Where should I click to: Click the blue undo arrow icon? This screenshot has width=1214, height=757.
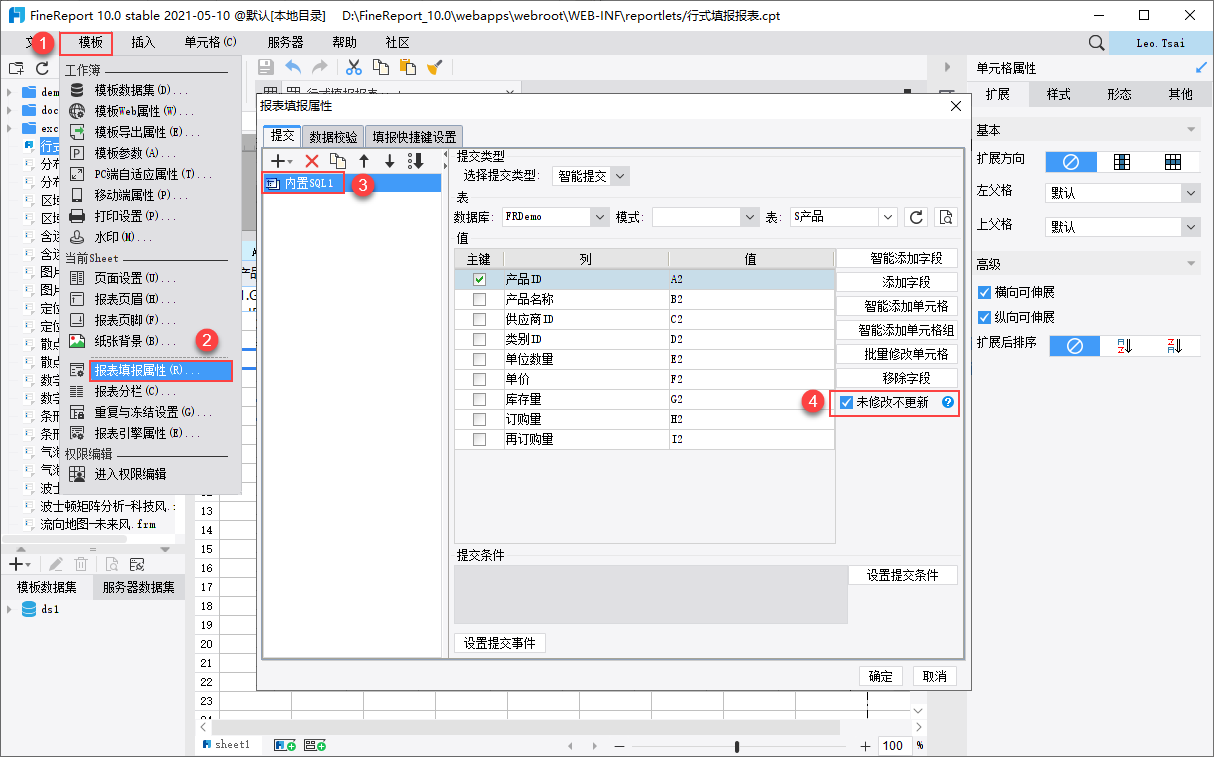click(x=293, y=67)
